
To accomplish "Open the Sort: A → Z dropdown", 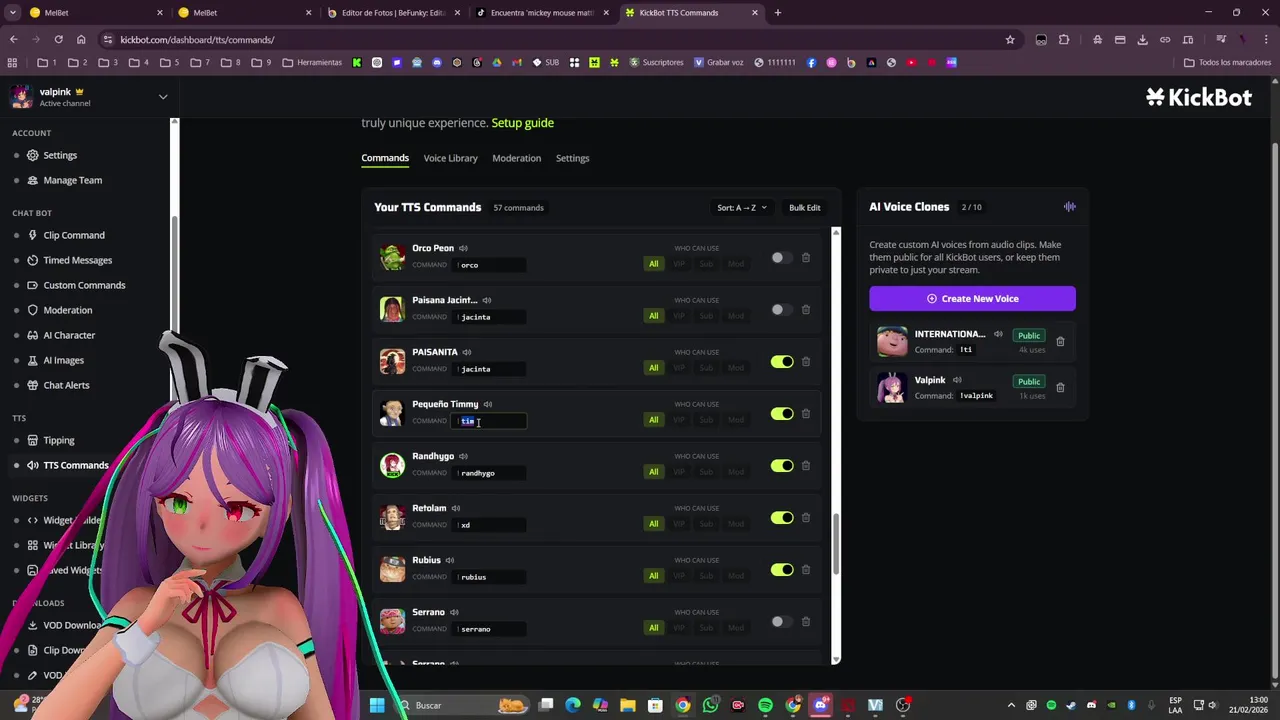I will click(742, 208).
